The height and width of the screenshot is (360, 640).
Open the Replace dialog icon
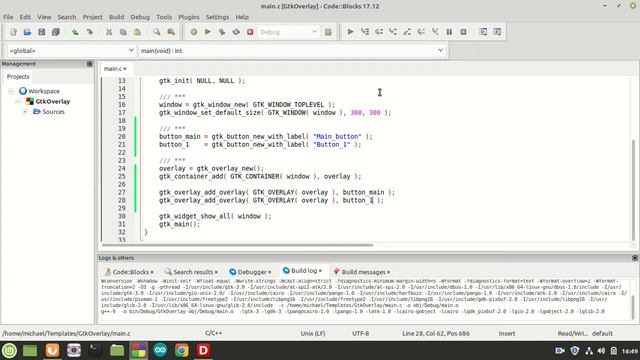coord(171,32)
